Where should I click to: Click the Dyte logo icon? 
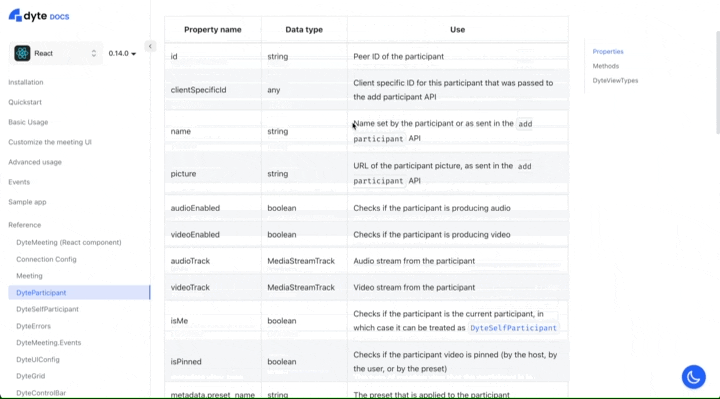(15, 15)
